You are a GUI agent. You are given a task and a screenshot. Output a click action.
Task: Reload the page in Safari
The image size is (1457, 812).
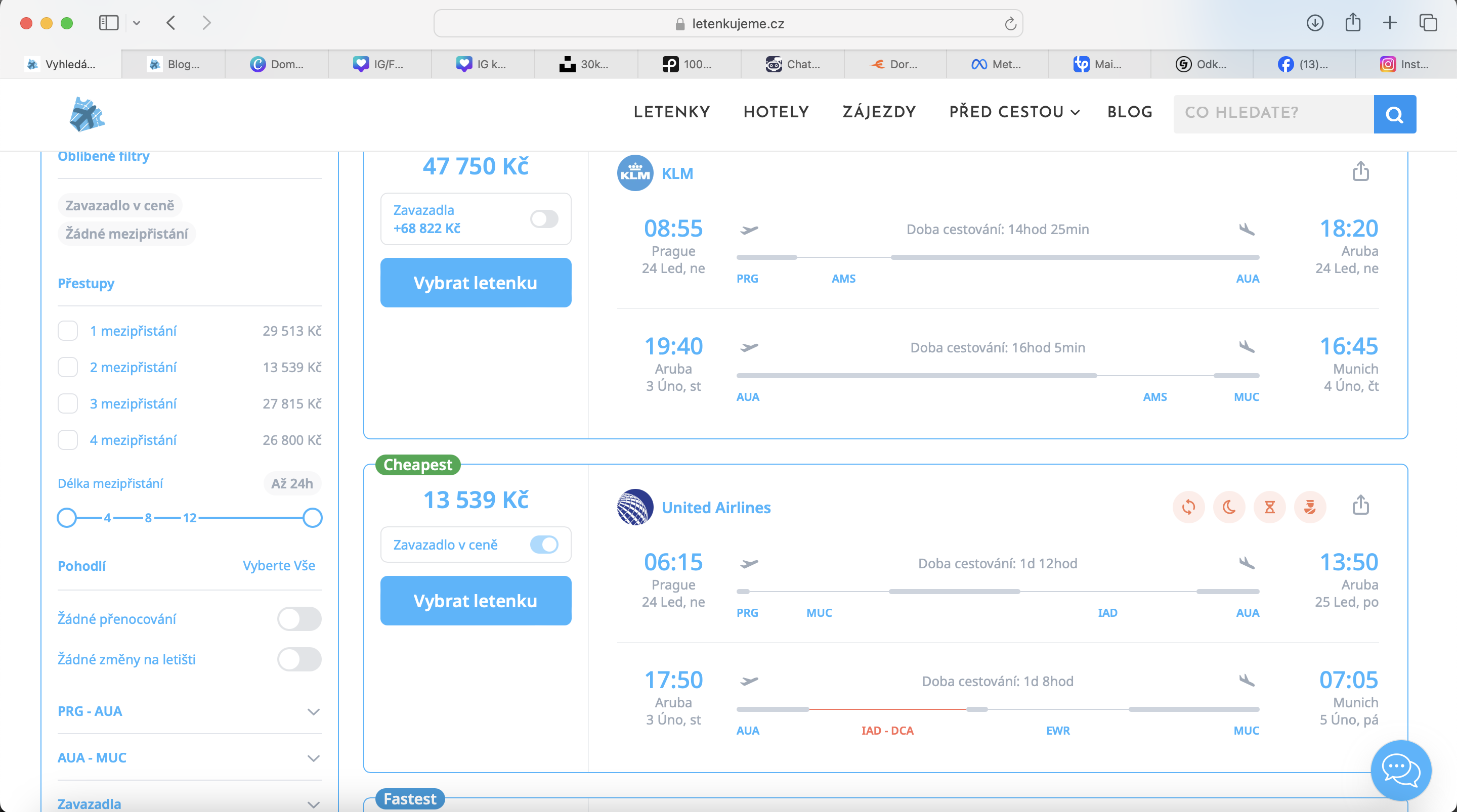point(1010,24)
